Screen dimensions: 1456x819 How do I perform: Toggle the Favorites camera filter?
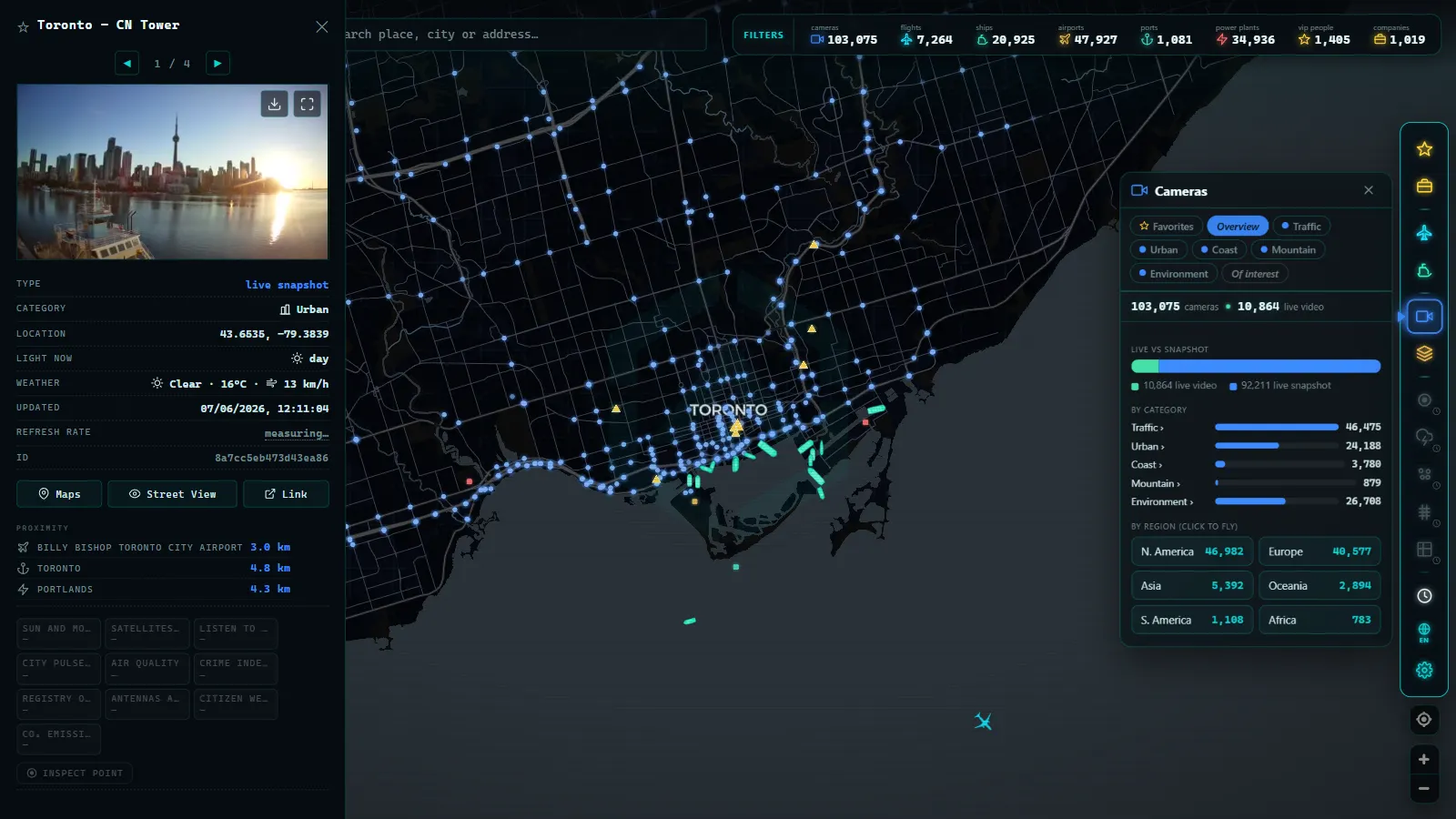(x=1166, y=227)
